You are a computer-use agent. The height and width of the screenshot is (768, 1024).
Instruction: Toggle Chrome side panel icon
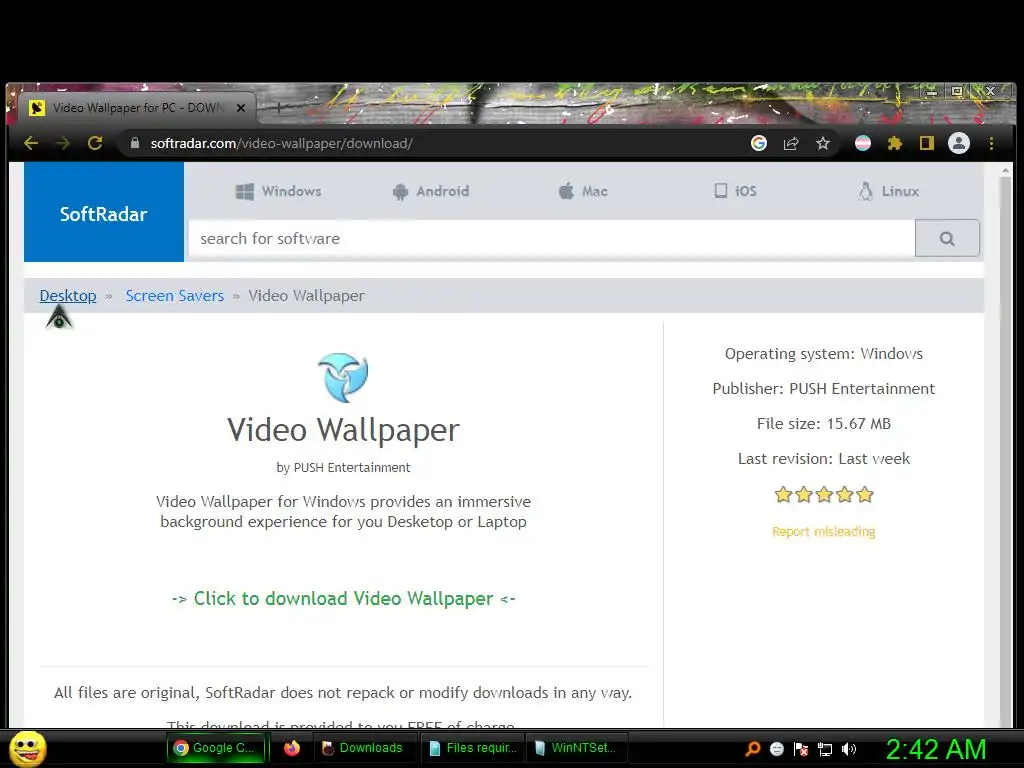[x=927, y=143]
